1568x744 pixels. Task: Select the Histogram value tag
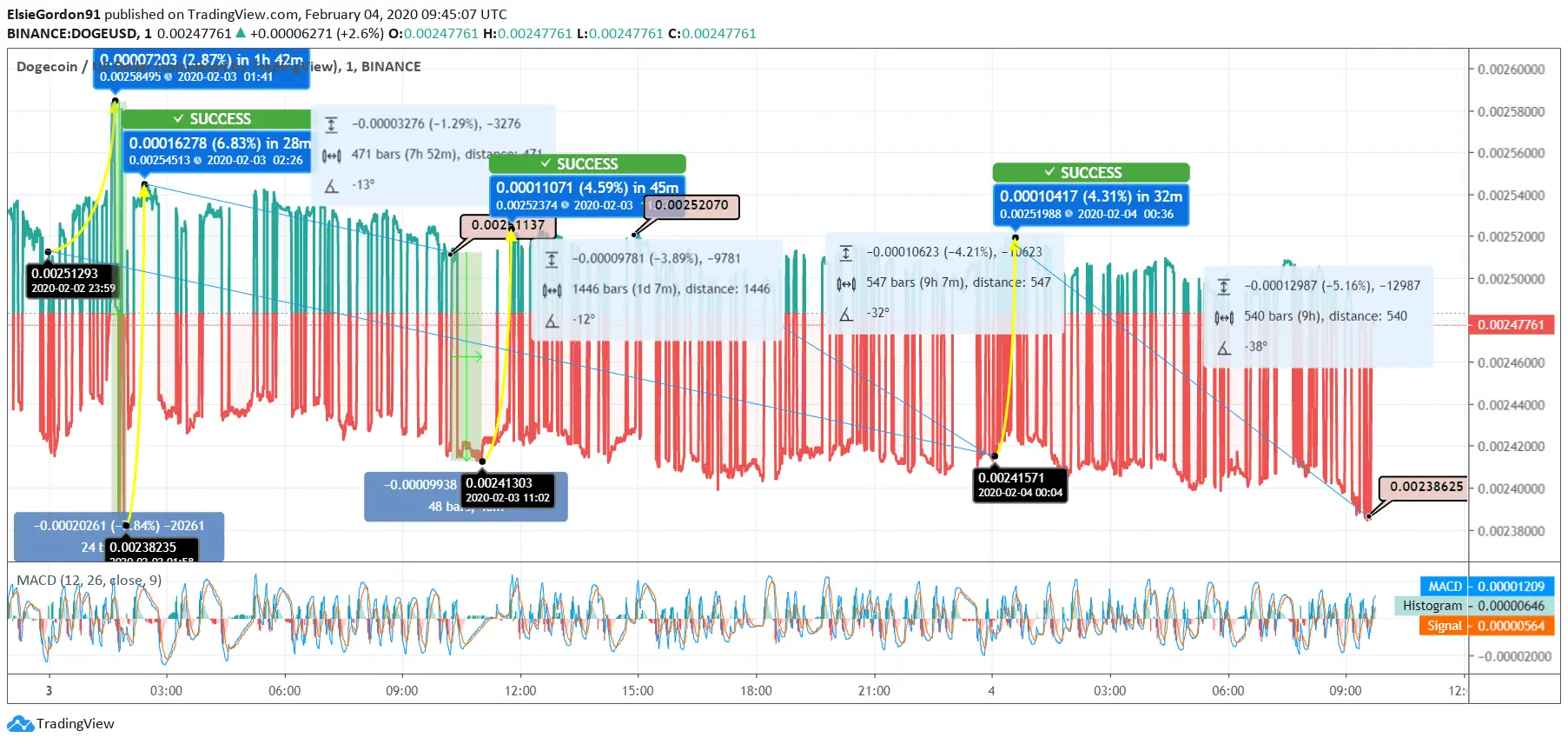pyautogui.click(x=1474, y=606)
